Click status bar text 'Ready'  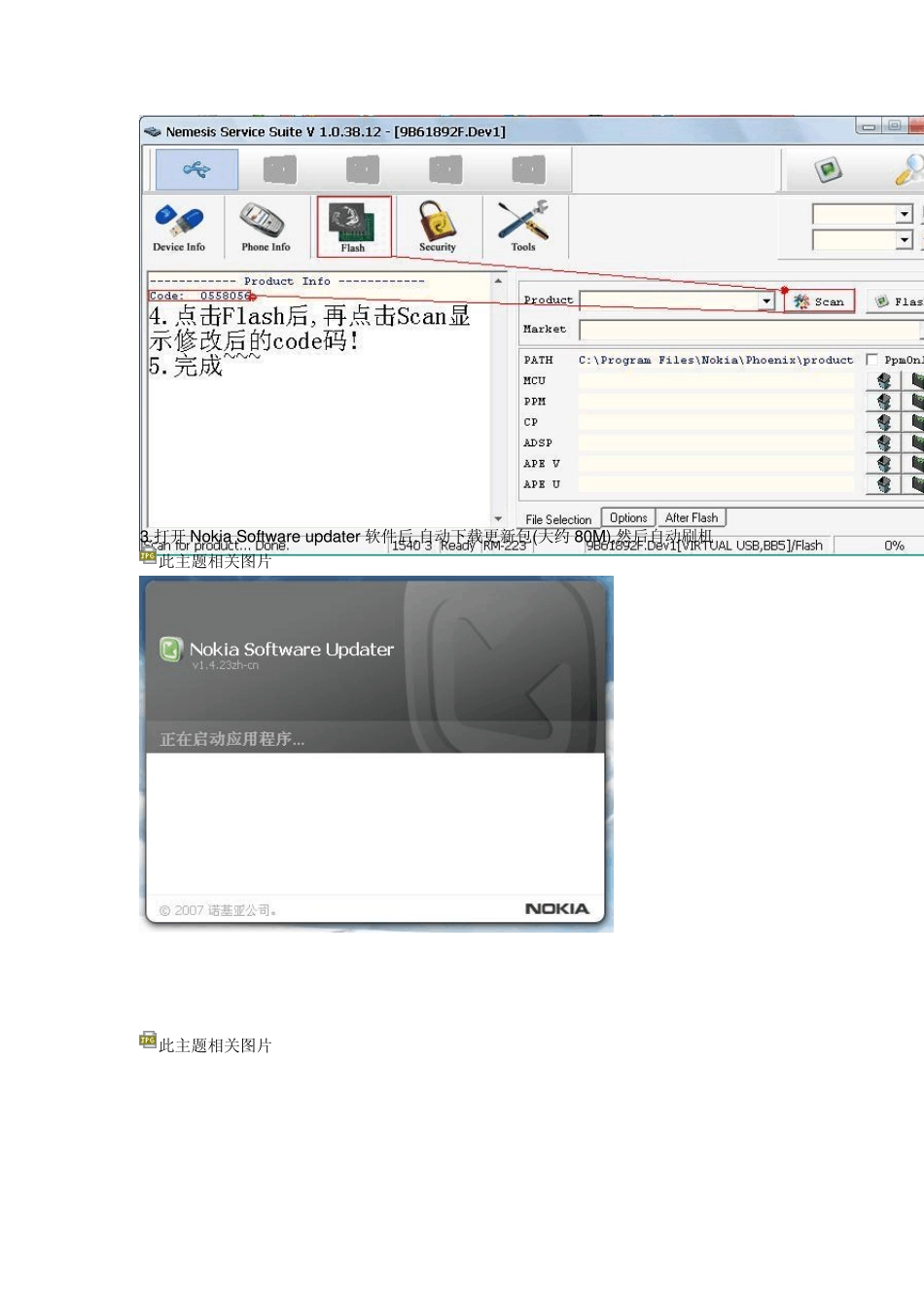click(457, 546)
